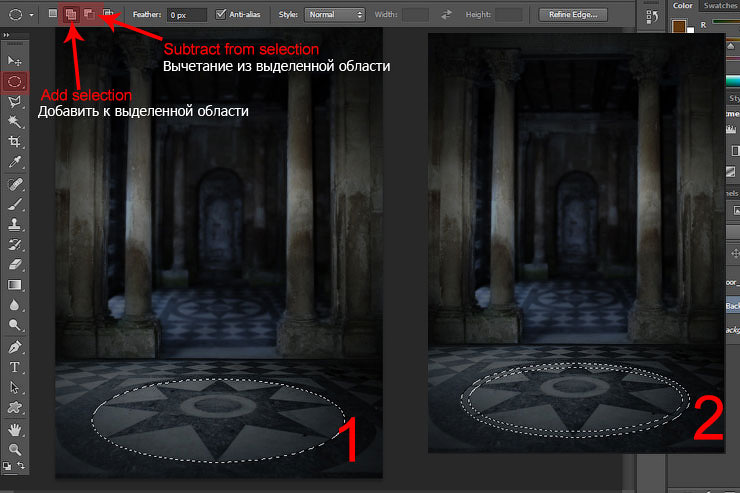The width and height of the screenshot is (740, 493).
Task: Switch to the Swatches tab
Action: (719, 6)
